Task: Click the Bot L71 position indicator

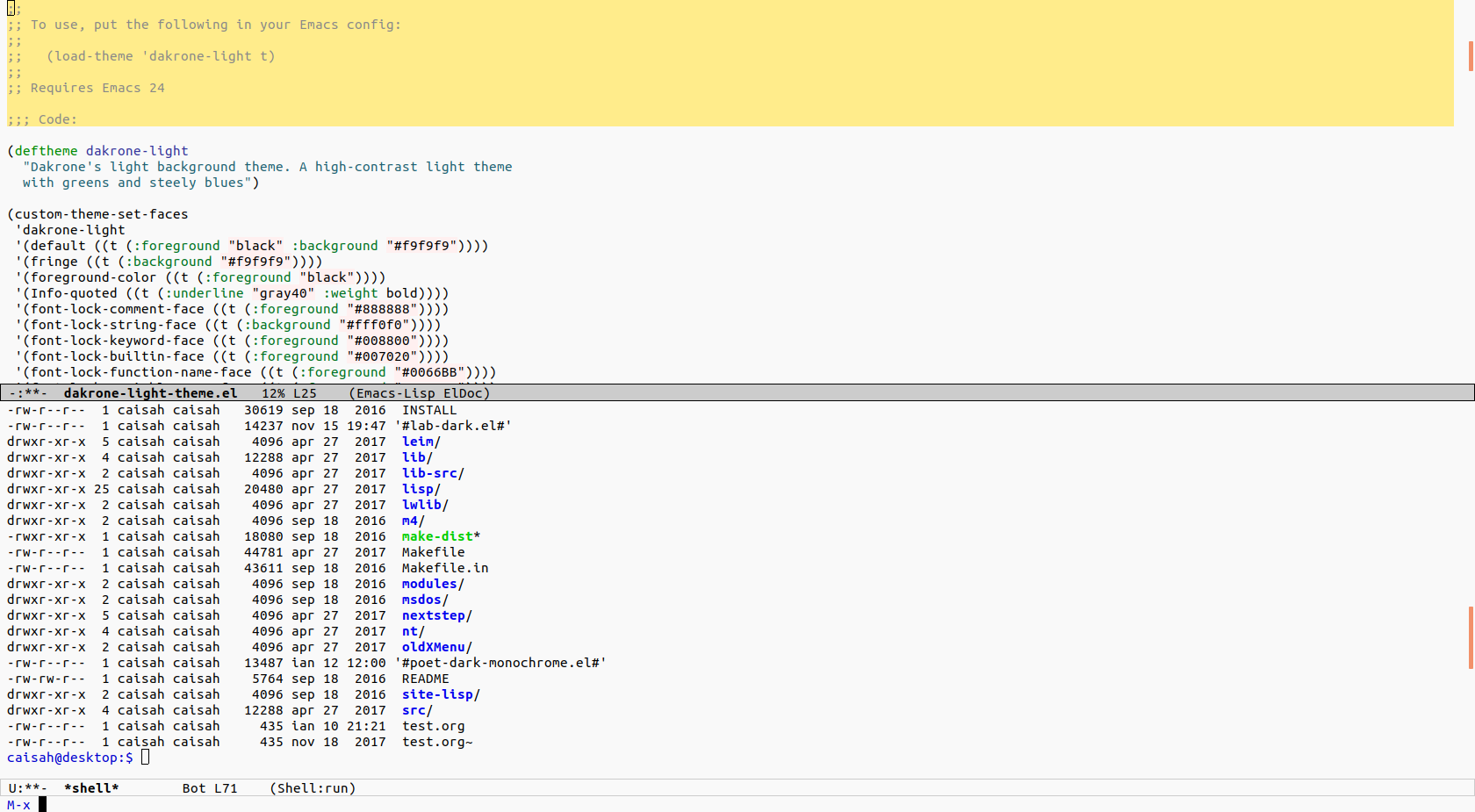Action: coord(210,788)
